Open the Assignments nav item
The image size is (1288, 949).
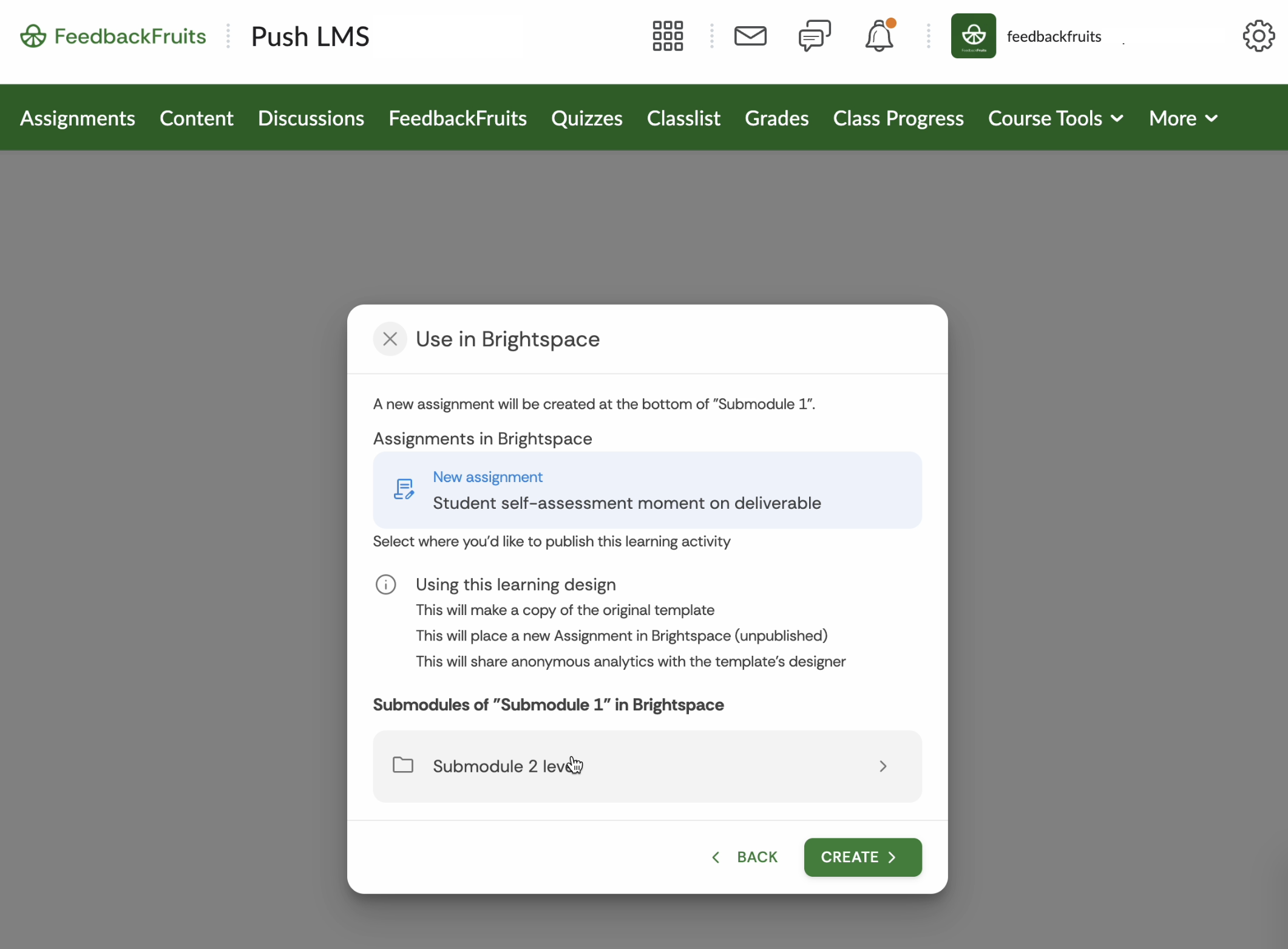point(78,118)
